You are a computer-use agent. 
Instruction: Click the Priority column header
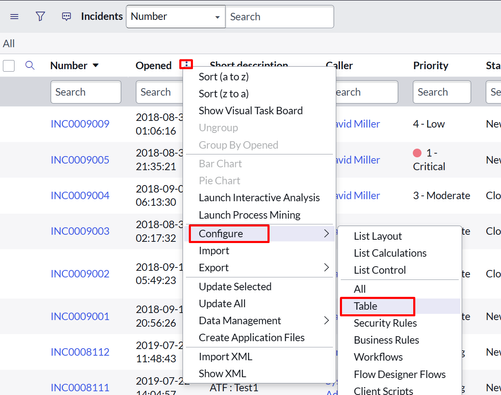tap(431, 66)
